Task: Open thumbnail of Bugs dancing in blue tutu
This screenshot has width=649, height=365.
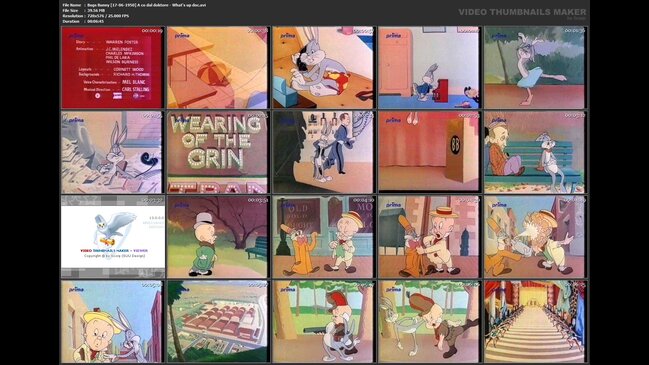Action: (x=535, y=67)
